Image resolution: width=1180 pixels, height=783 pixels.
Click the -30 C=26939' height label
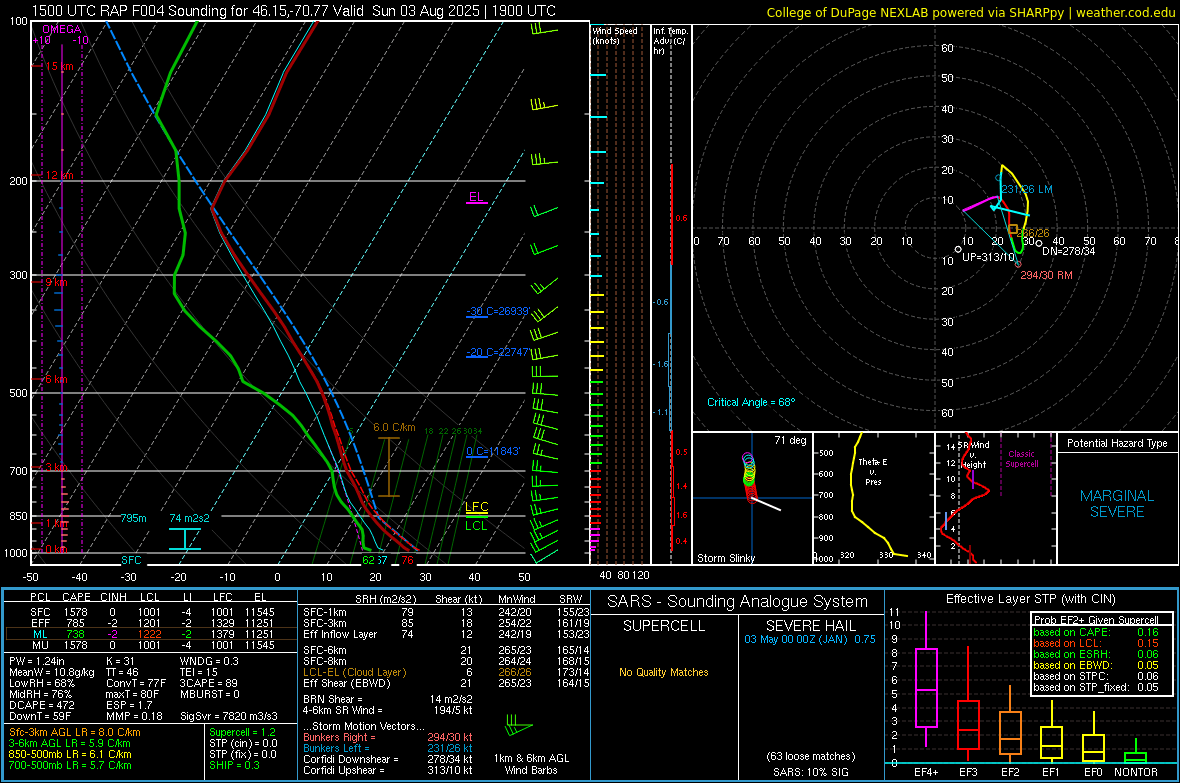pos(498,311)
